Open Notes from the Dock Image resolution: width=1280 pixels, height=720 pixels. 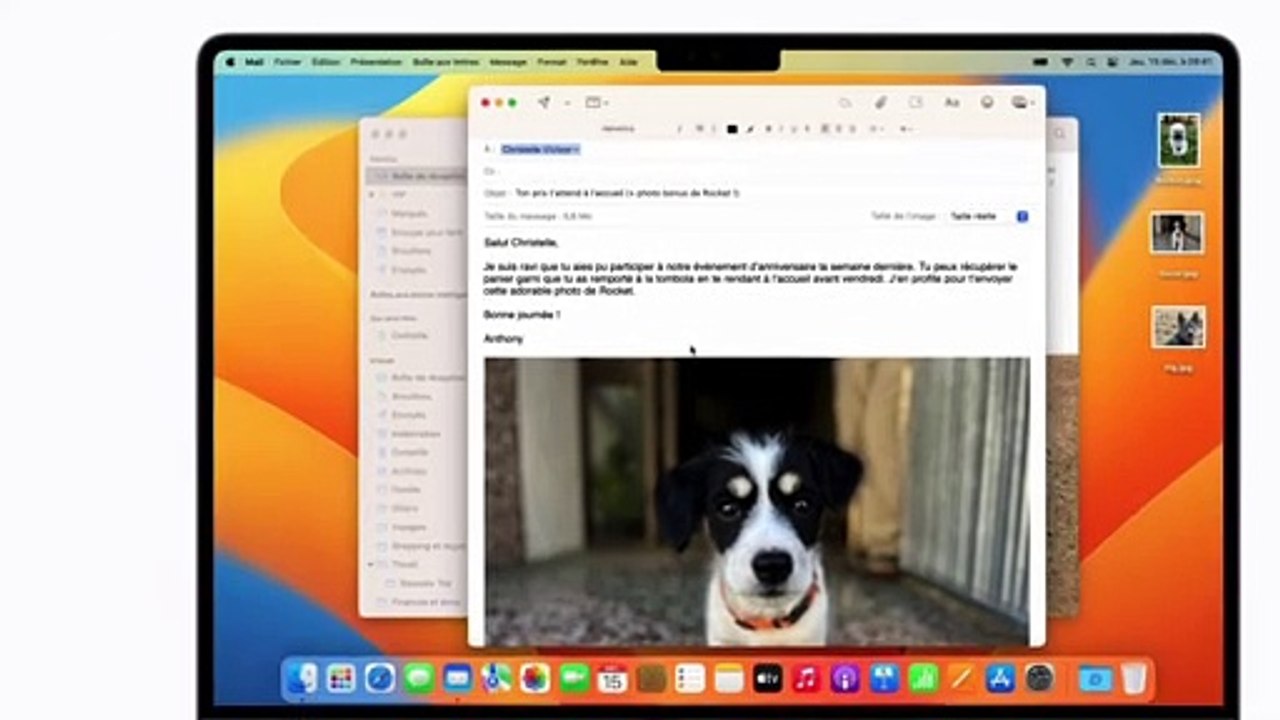[x=729, y=678]
